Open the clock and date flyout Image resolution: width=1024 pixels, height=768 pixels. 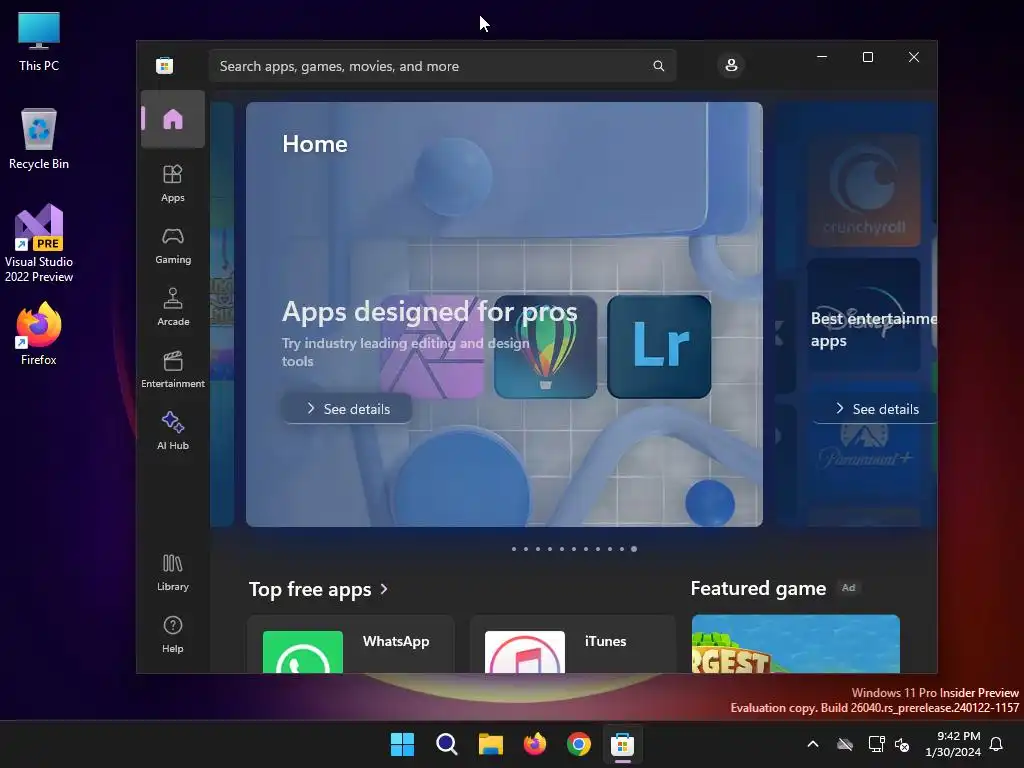[x=953, y=744]
